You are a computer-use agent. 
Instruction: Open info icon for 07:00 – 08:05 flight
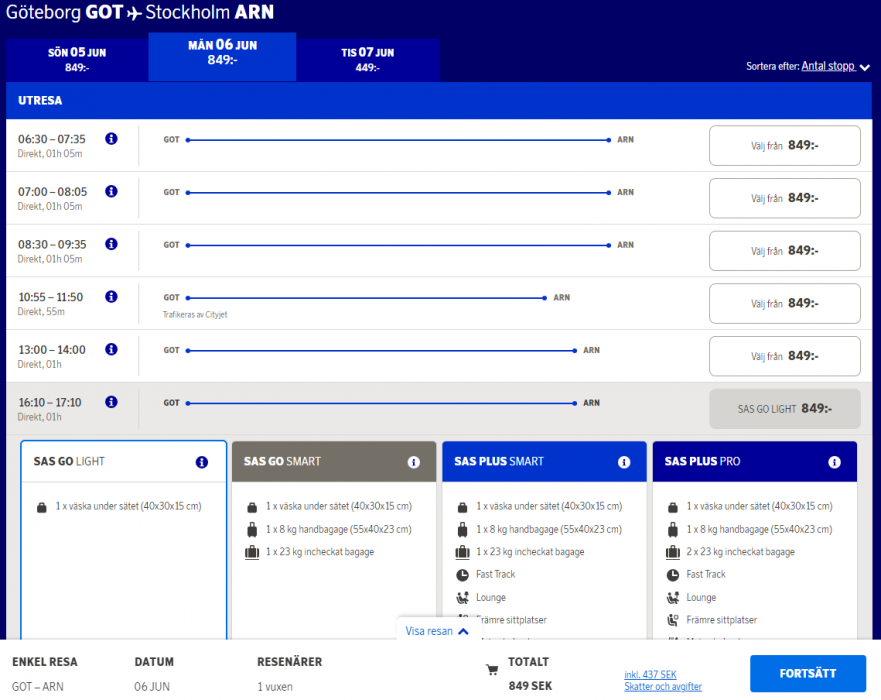[111, 191]
